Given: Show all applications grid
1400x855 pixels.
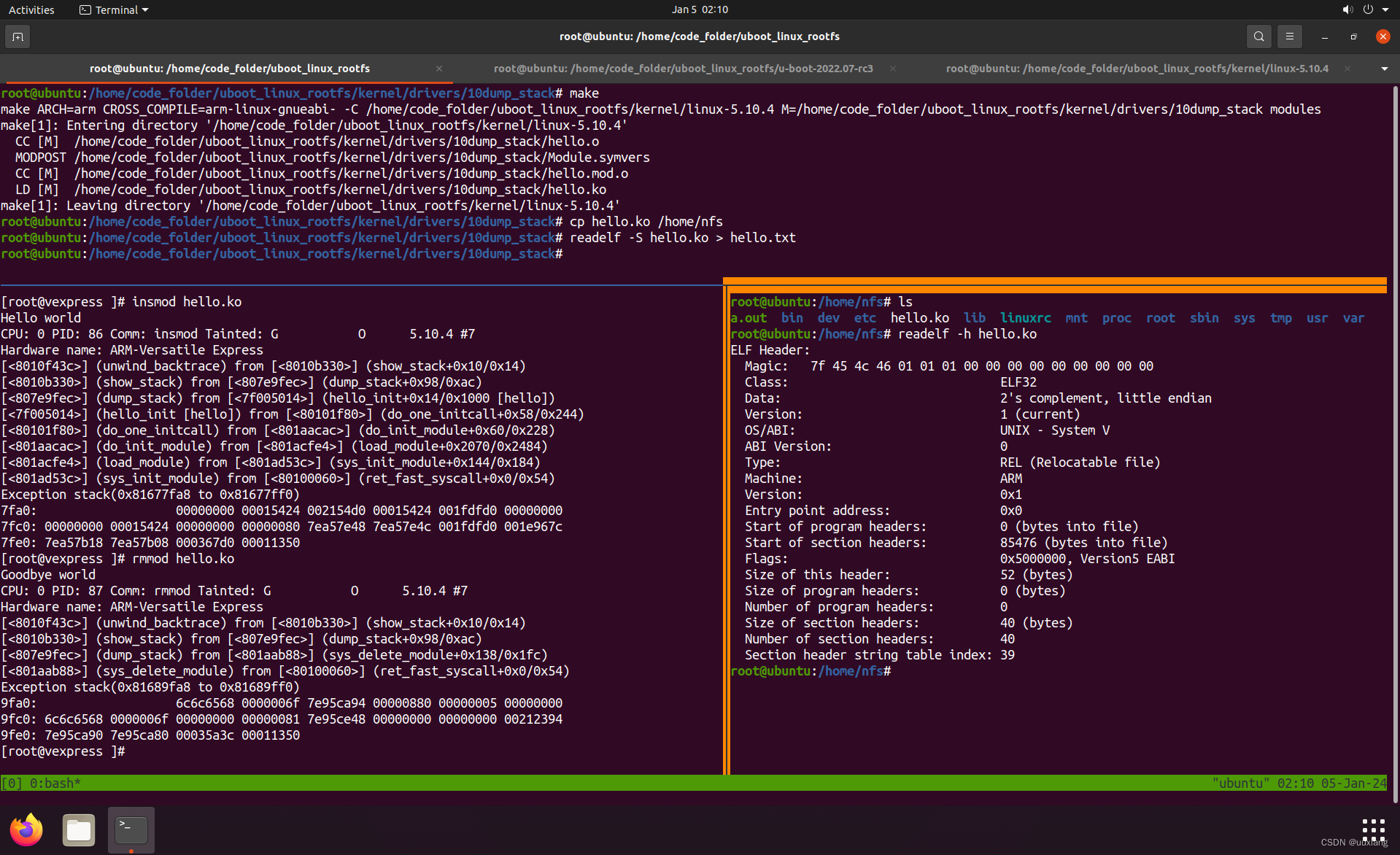Looking at the screenshot, I should 1373,829.
